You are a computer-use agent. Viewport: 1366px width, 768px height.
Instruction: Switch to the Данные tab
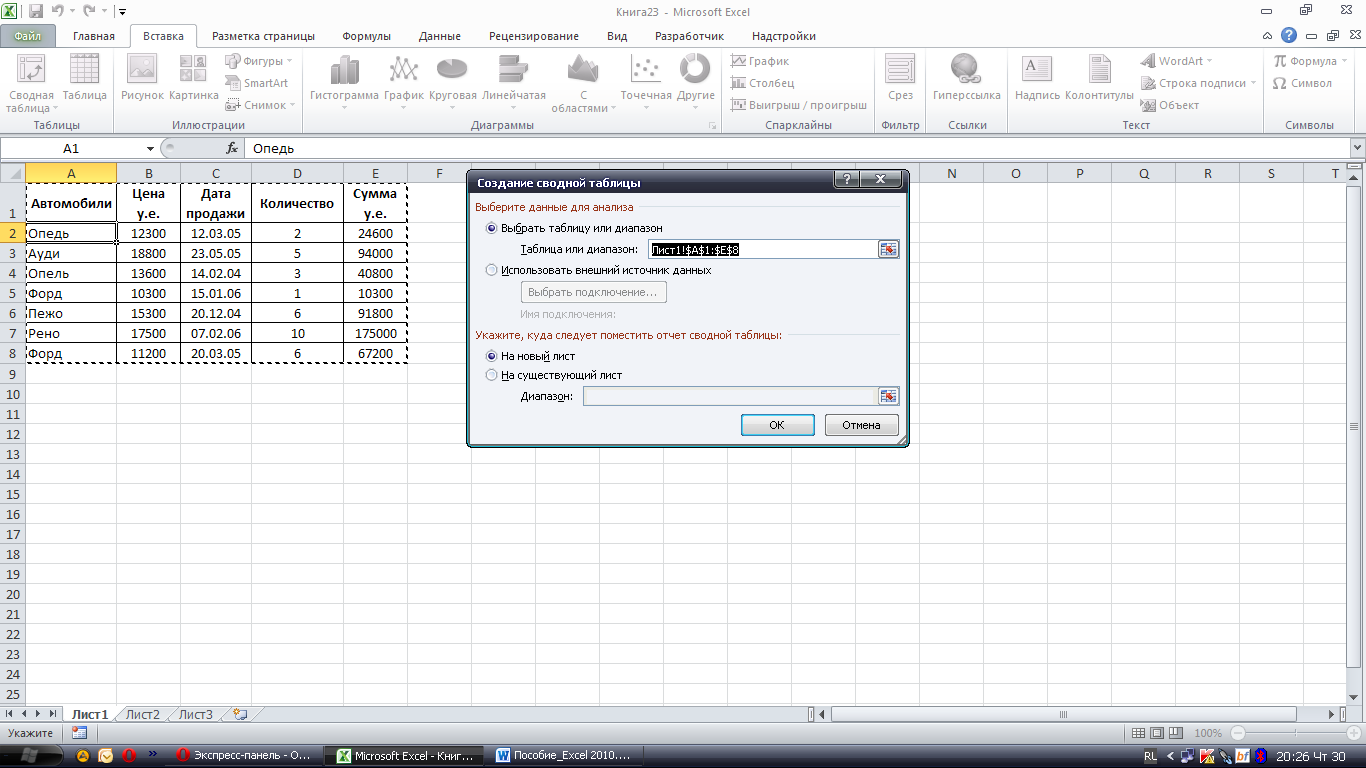[x=440, y=36]
